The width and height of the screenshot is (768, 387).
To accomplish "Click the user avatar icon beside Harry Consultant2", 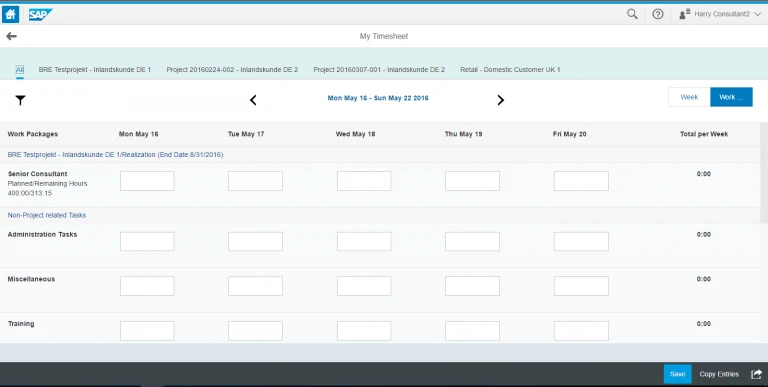I will pos(684,14).
